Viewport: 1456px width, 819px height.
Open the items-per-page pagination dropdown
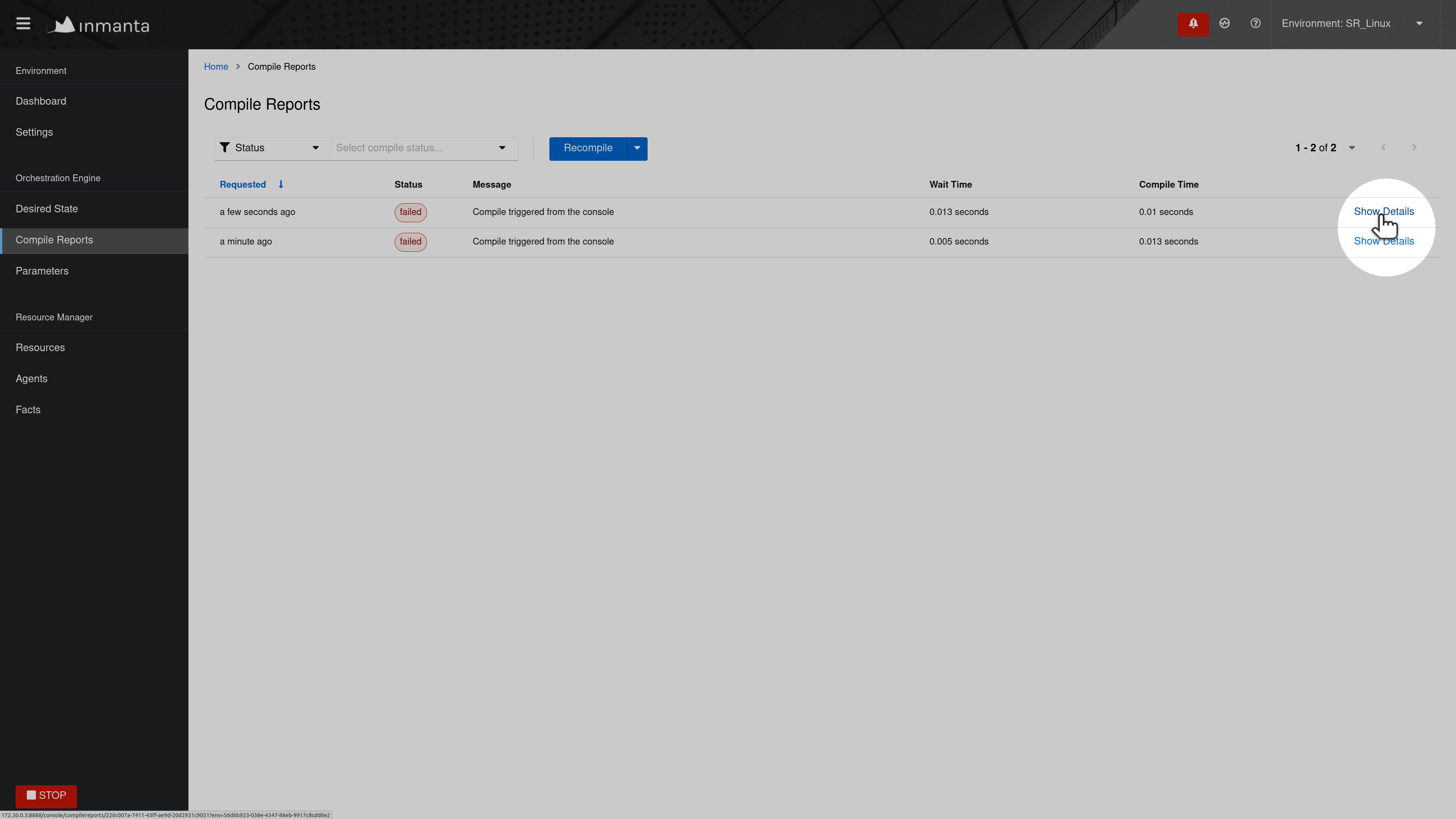click(1351, 148)
